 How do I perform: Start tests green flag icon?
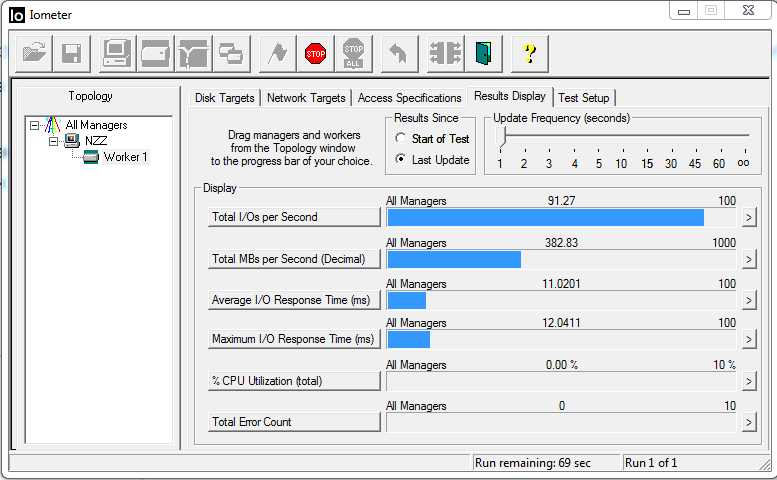coord(278,53)
